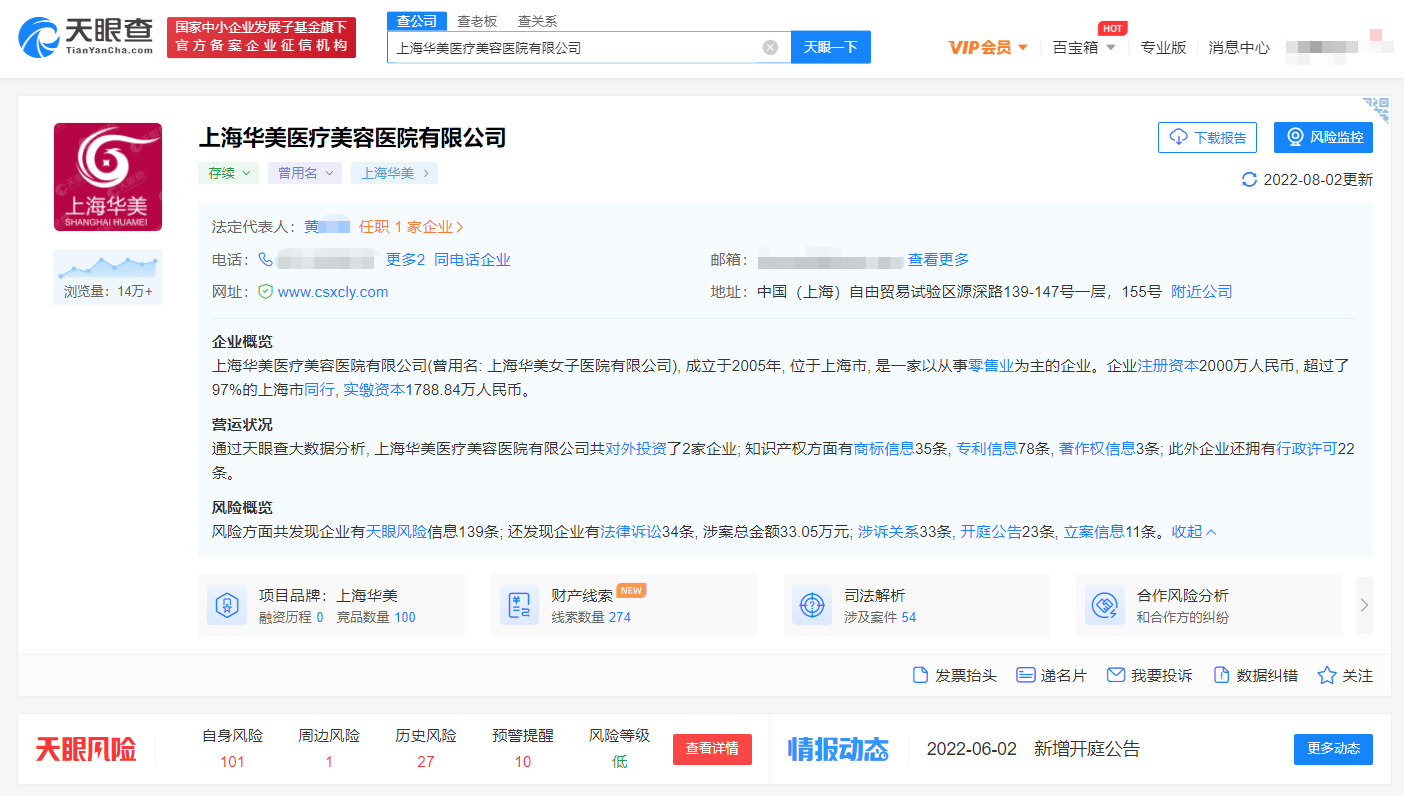The image size is (1404, 796).
Task: Open 任职 1 家企业 link
Action: [411, 227]
